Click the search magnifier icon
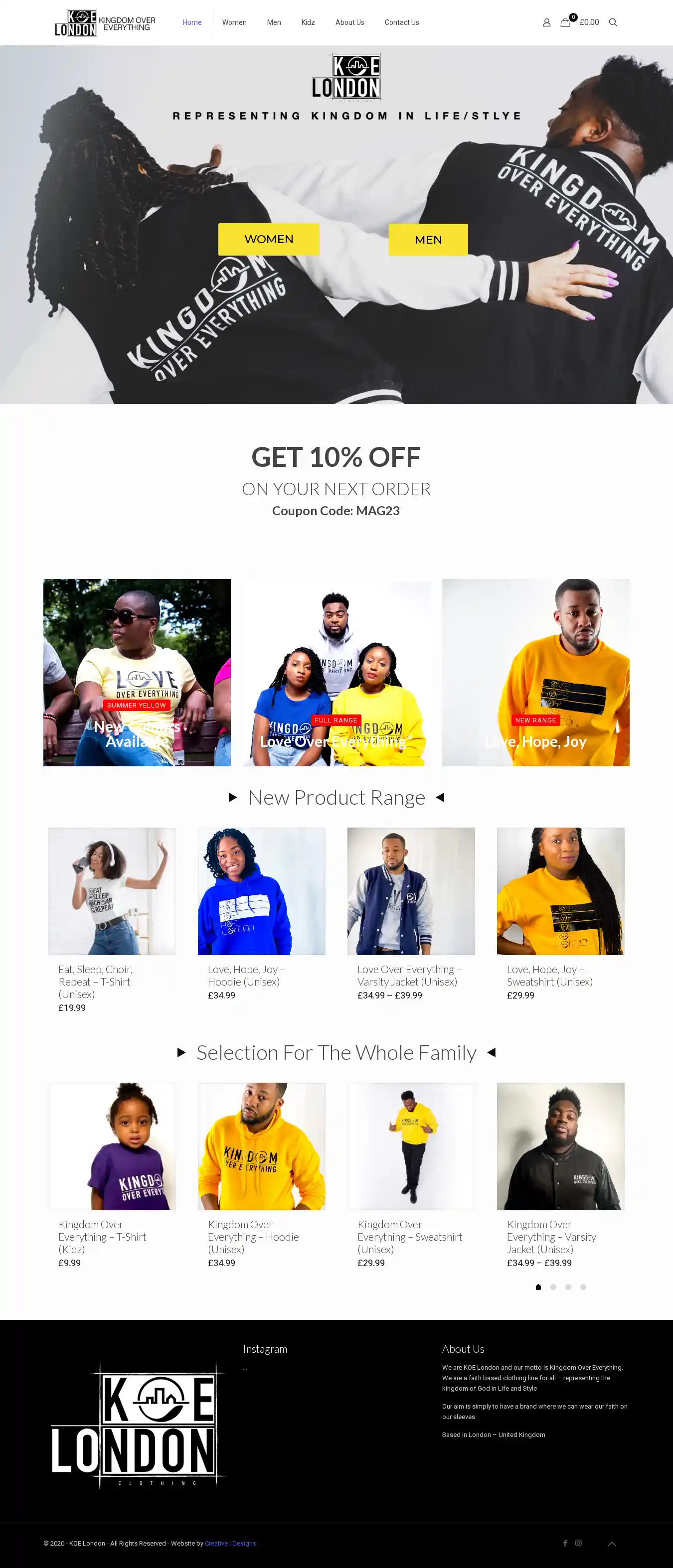This screenshot has height=1568, width=673. [613, 22]
